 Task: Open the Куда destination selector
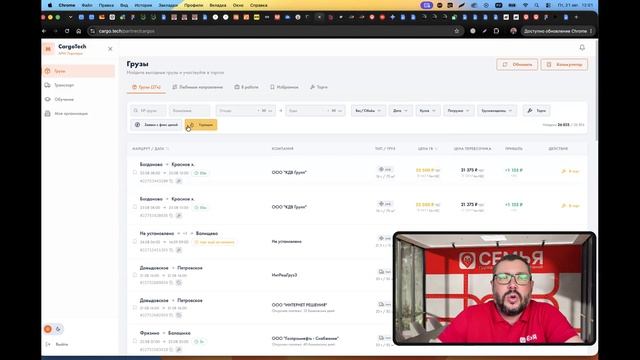point(315,111)
